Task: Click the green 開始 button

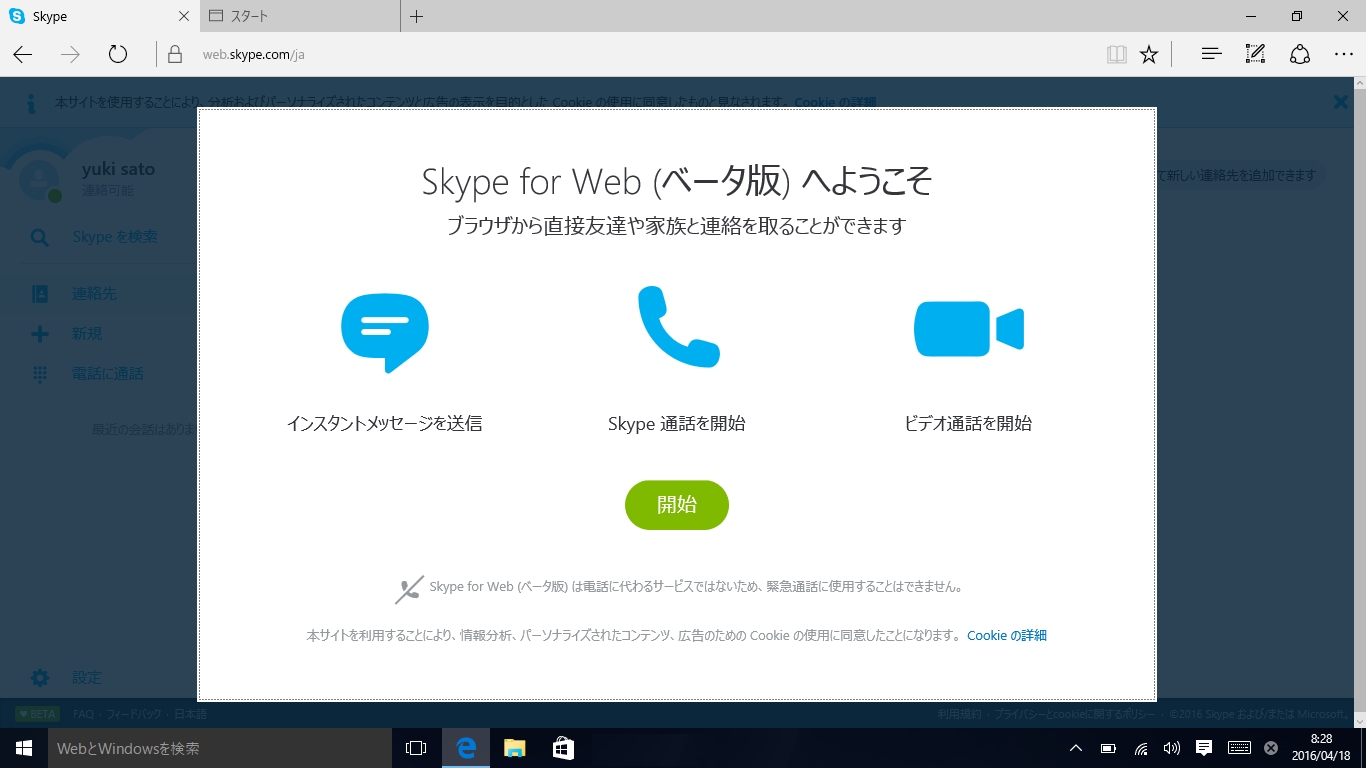Action: pyautogui.click(x=676, y=505)
